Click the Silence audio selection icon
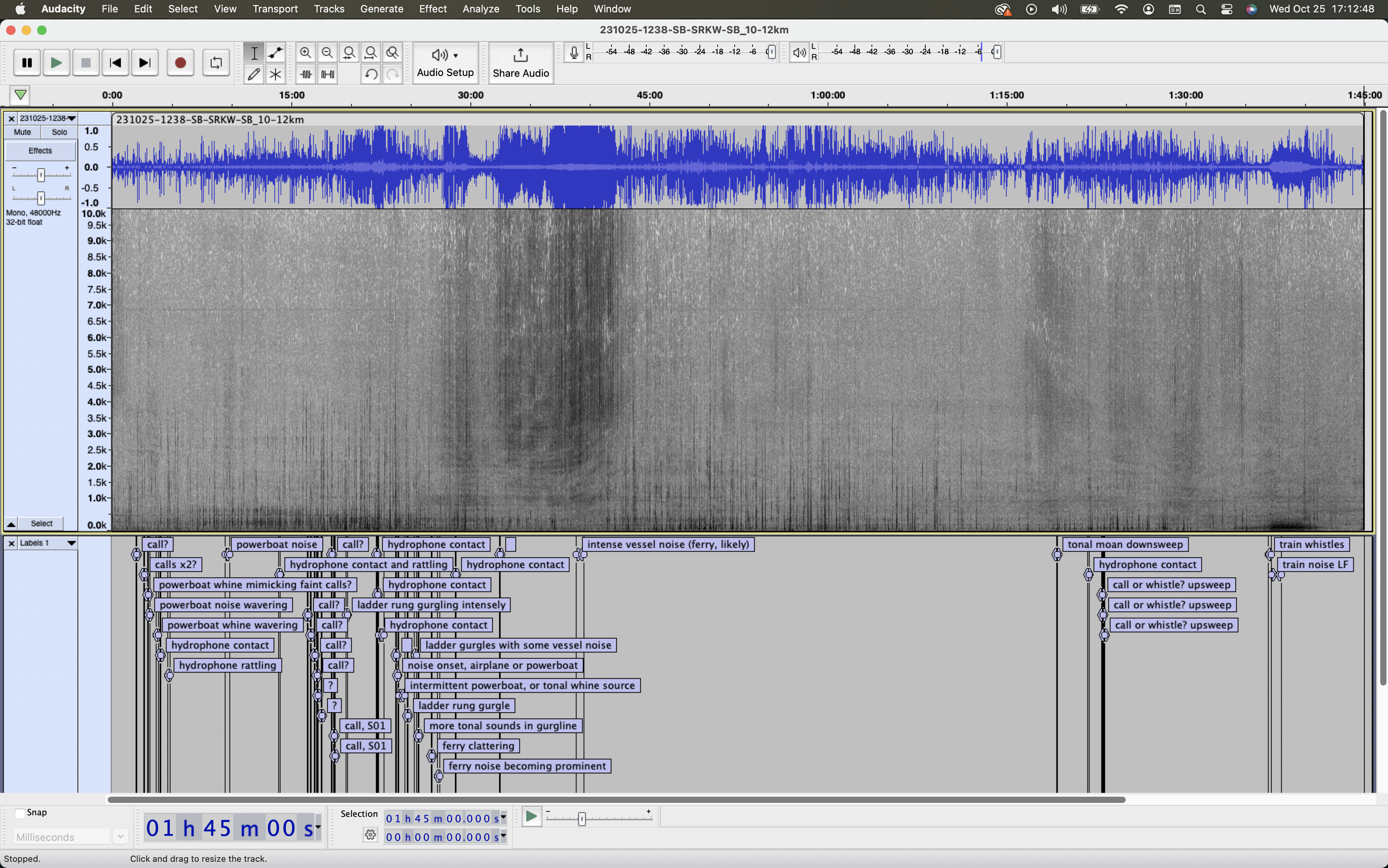Viewport: 1388px width, 868px height. (328, 75)
